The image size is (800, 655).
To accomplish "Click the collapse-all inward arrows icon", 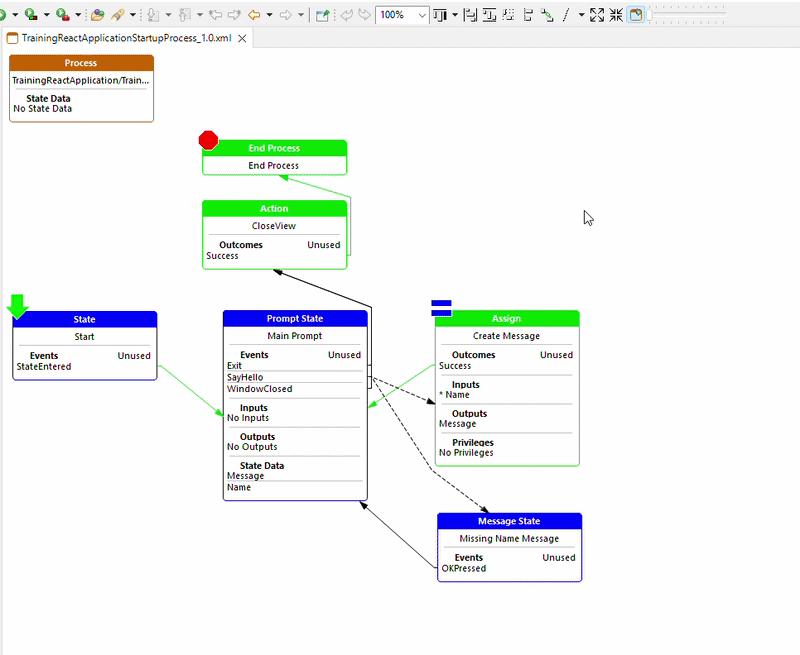I will [616, 15].
